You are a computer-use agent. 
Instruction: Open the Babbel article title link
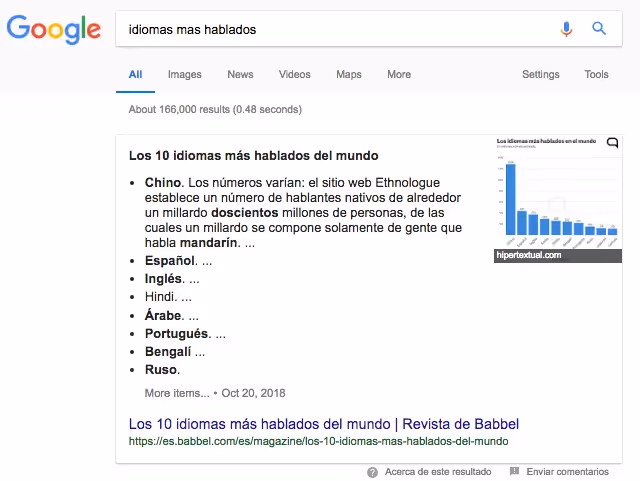click(324, 424)
